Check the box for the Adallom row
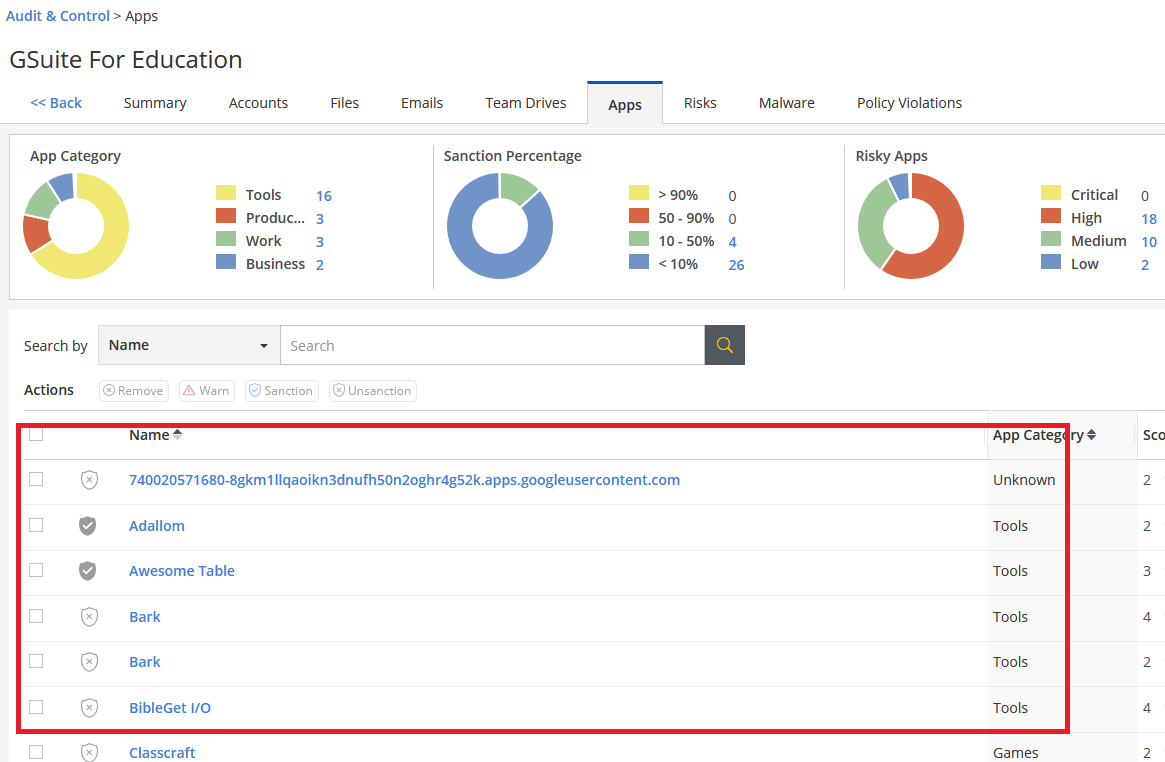Screen dimensions: 1165x762 click(x=36, y=525)
